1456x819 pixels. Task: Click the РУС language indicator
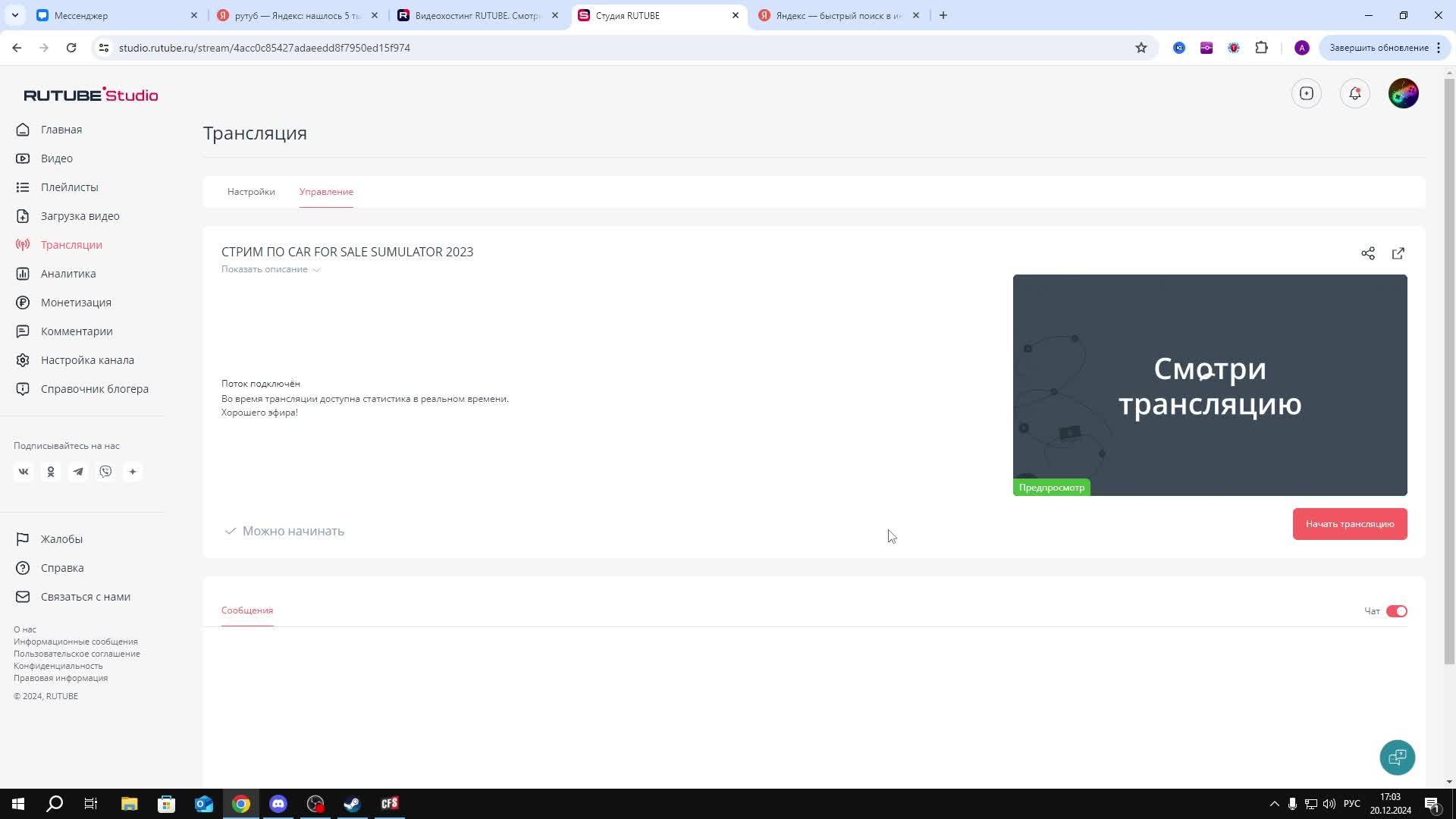[x=1352, y=804]
